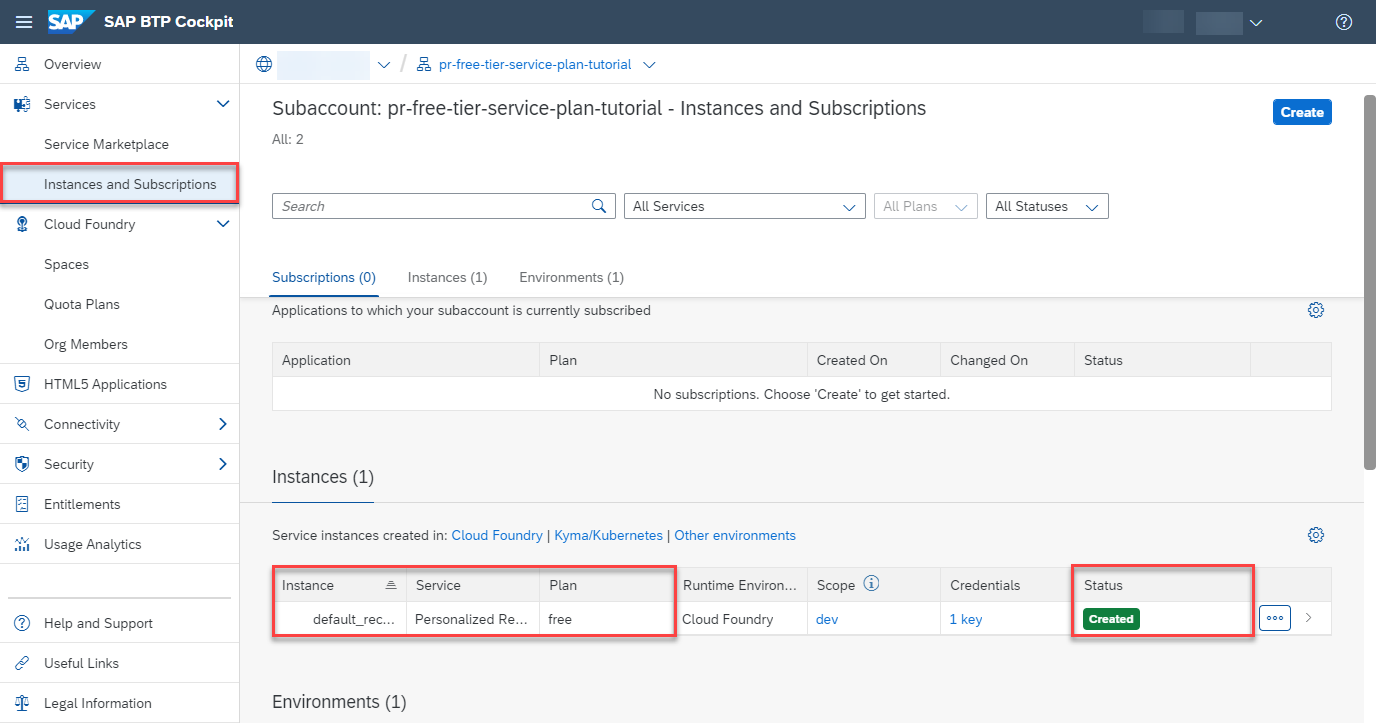The width and height of the screenshot is (1376, 723).
Task: Click the Scope column info icon
Action: (871, 584)
